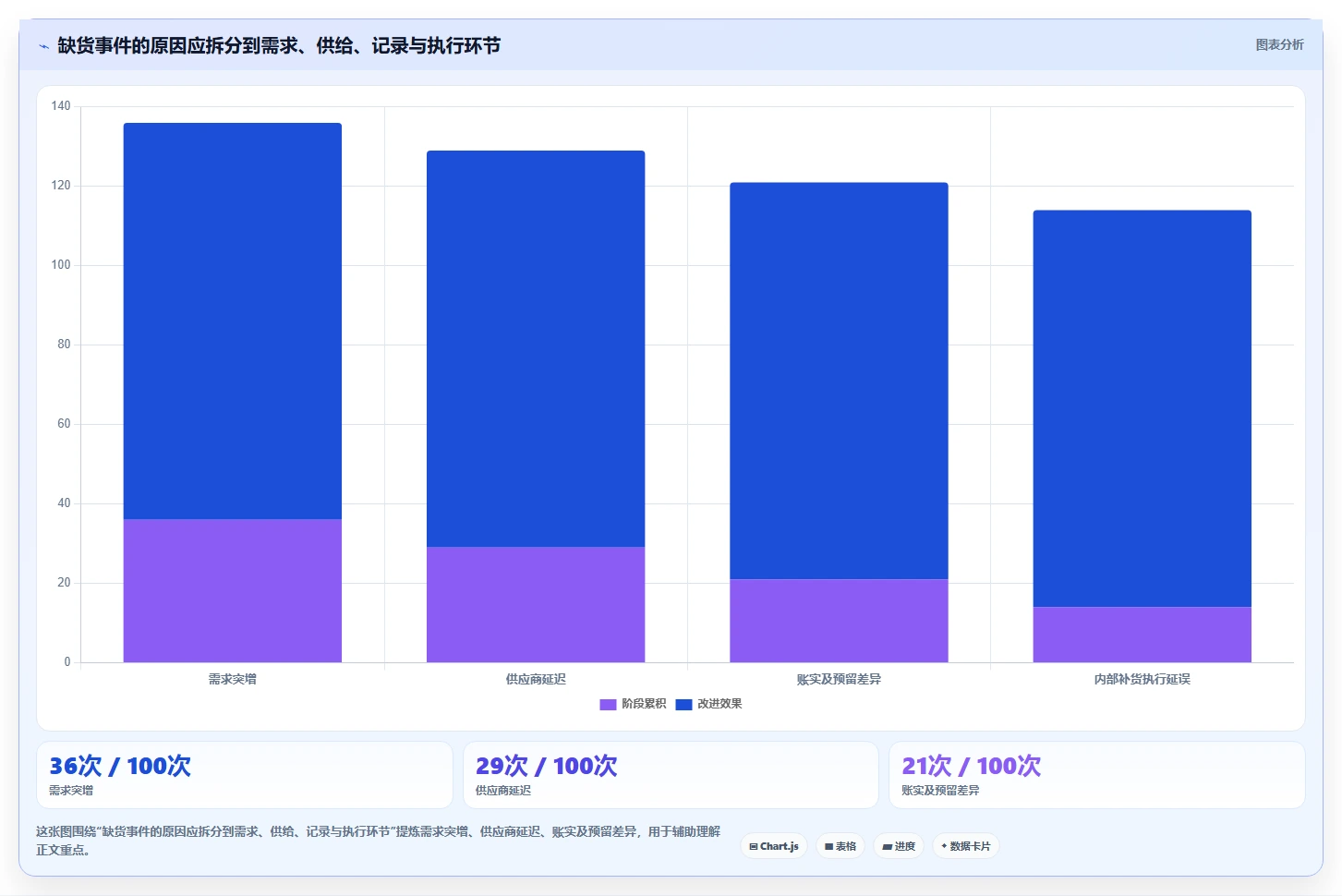Click the blue segment of 内部补货执行延误 bar
This screenshot has width=1342, height=896.
pyautogui.click(x=1143, y=408)
